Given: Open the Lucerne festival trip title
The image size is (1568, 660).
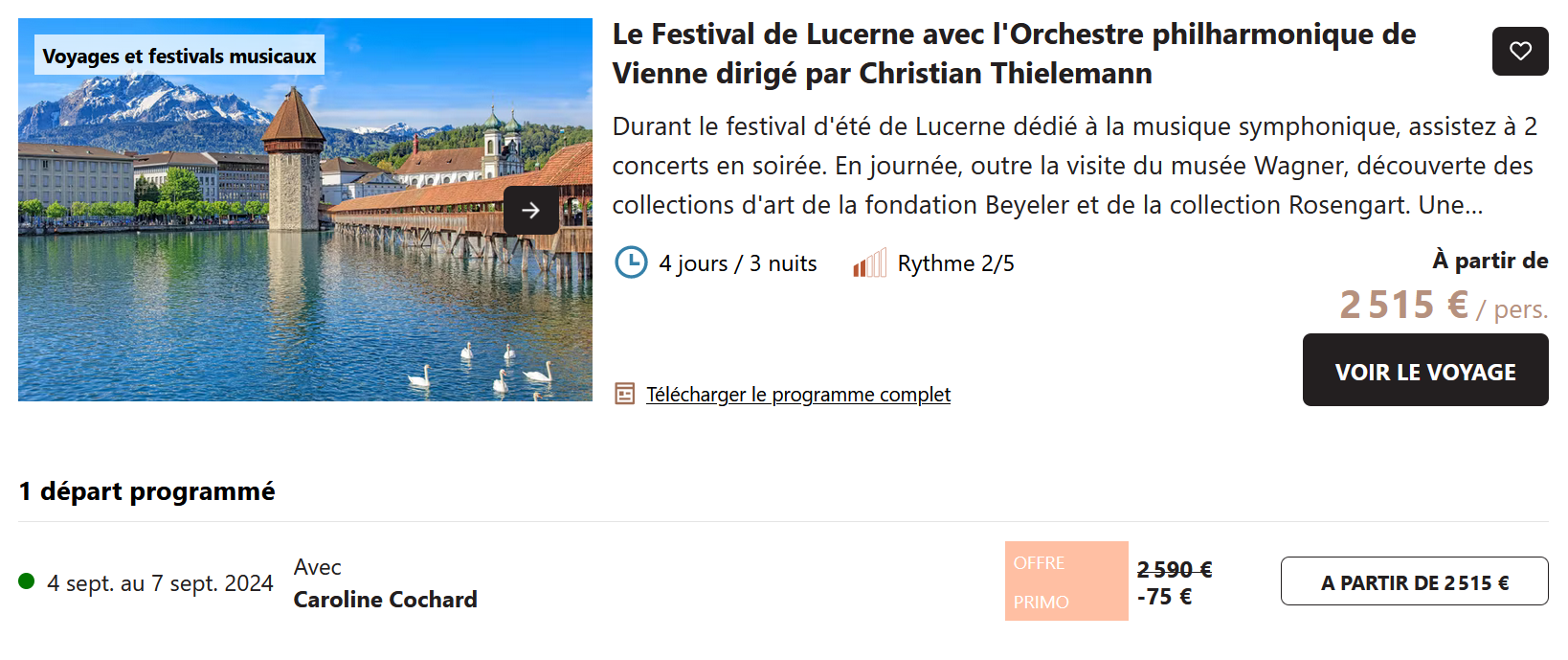Looking at the screenshot, I should coord(1013,54).
